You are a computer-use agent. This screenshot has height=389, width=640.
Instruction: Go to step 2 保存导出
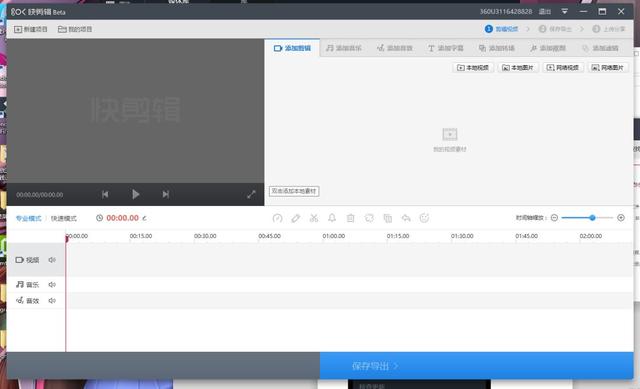555,29
